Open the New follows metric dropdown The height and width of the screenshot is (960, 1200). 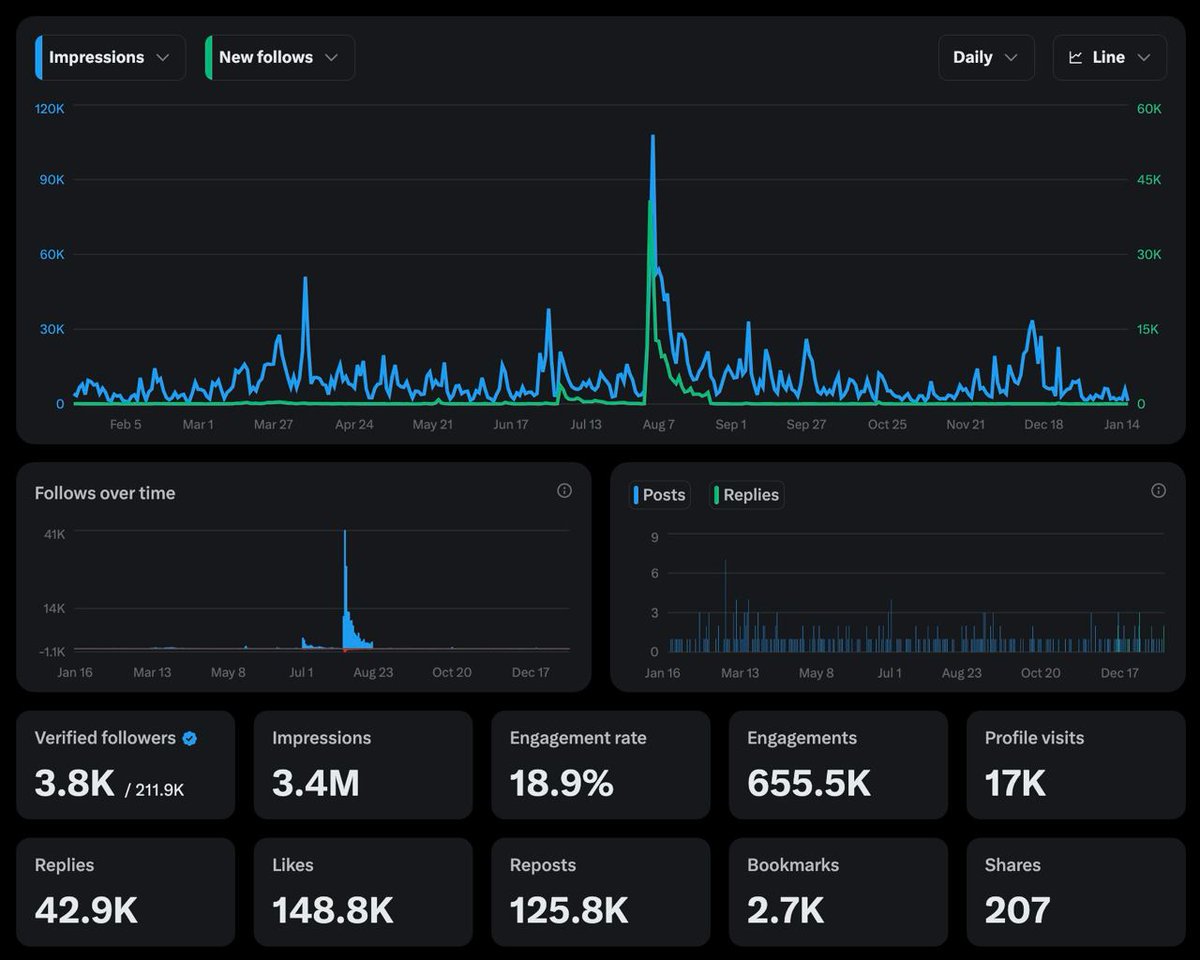[280, 58]
